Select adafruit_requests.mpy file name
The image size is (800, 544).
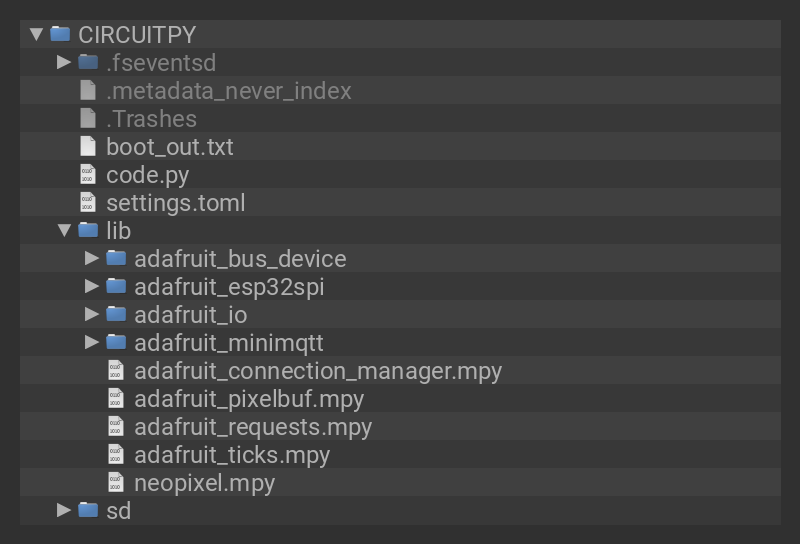click(x=252, y=426)
